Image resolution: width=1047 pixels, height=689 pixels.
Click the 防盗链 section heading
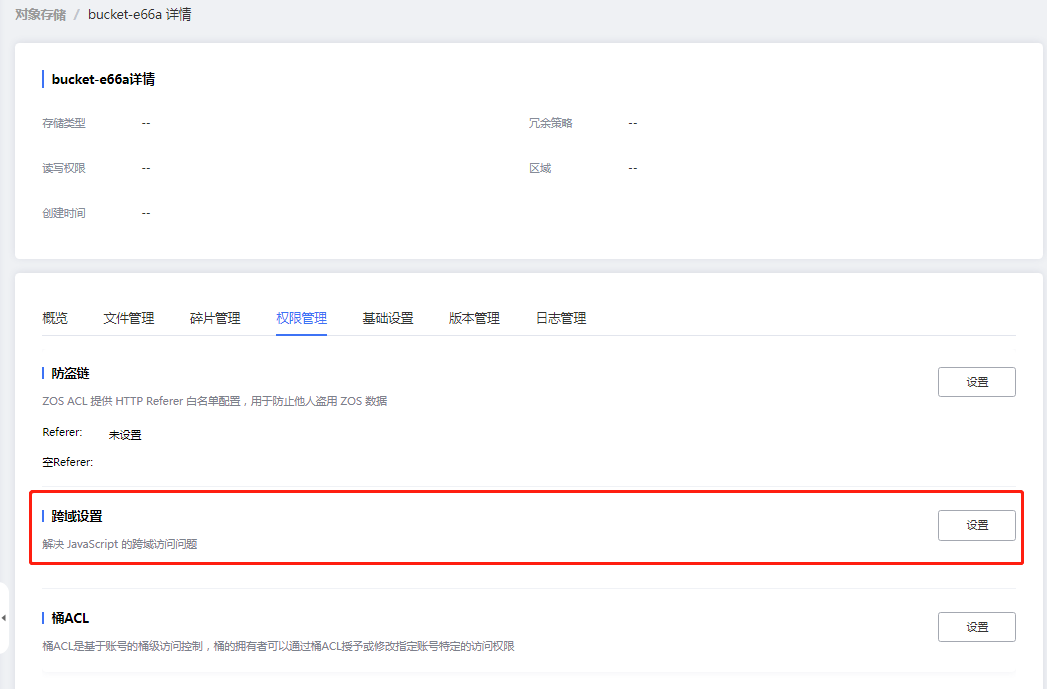(x=70, y=372)
